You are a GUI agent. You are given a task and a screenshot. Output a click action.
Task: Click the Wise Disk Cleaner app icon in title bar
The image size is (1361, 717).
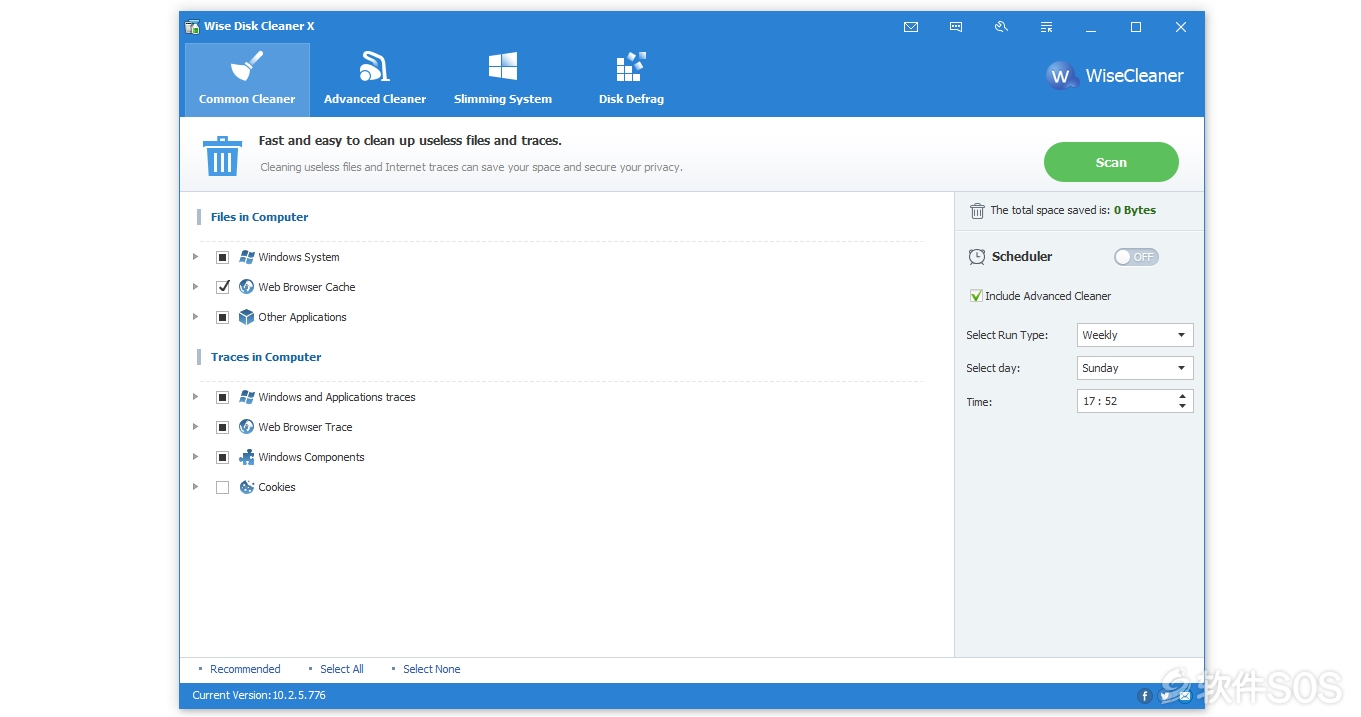pos(192,27)
